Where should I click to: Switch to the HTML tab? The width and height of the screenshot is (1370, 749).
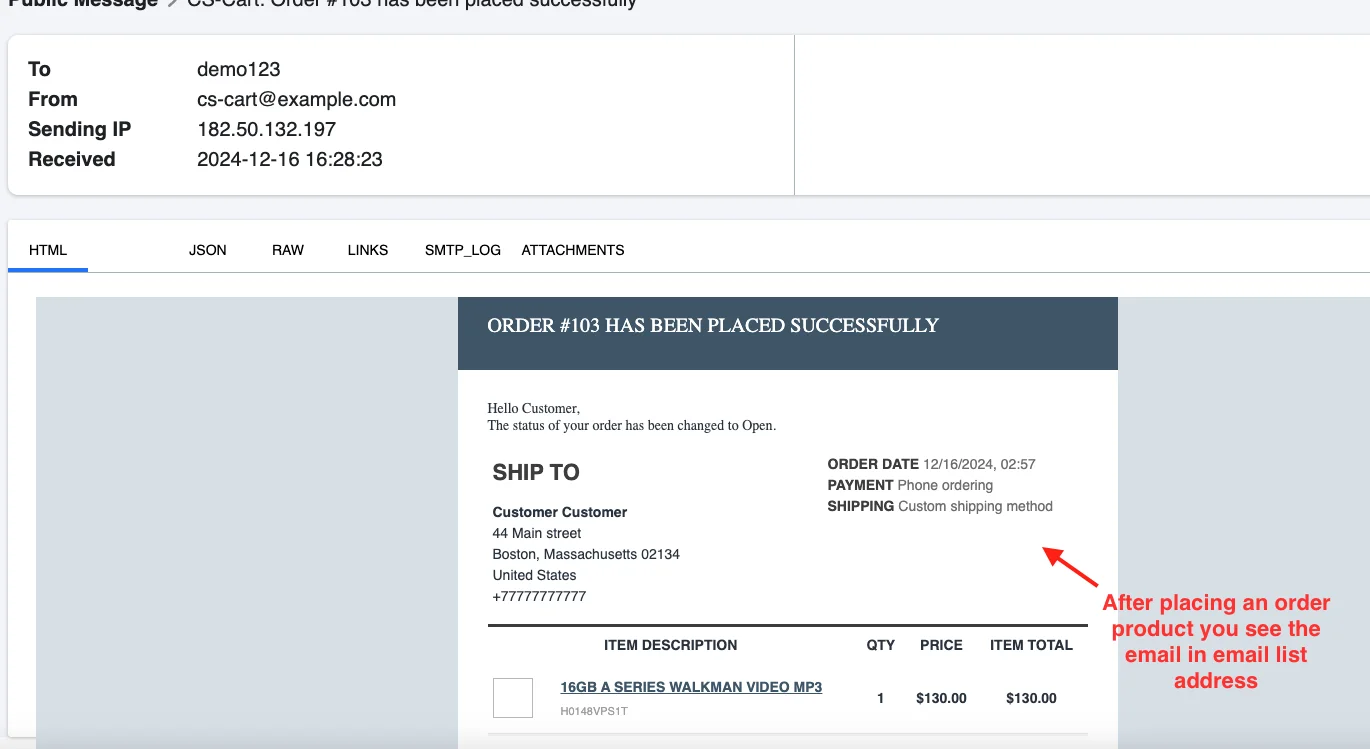tap(48, 250)
